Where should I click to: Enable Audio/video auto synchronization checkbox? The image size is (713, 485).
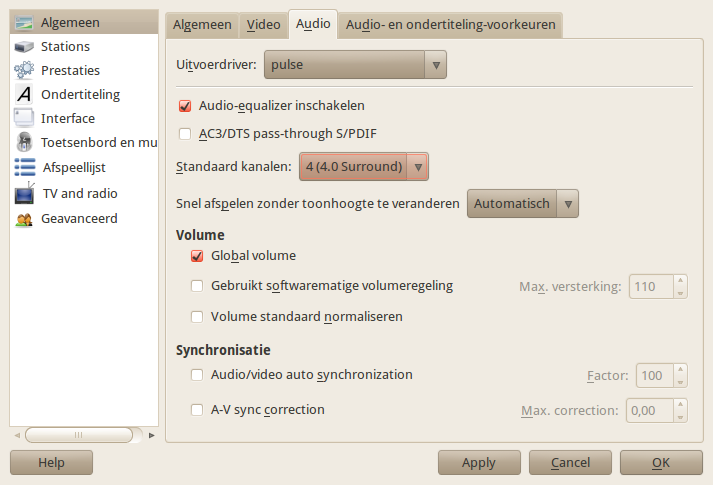coord(197,375)
